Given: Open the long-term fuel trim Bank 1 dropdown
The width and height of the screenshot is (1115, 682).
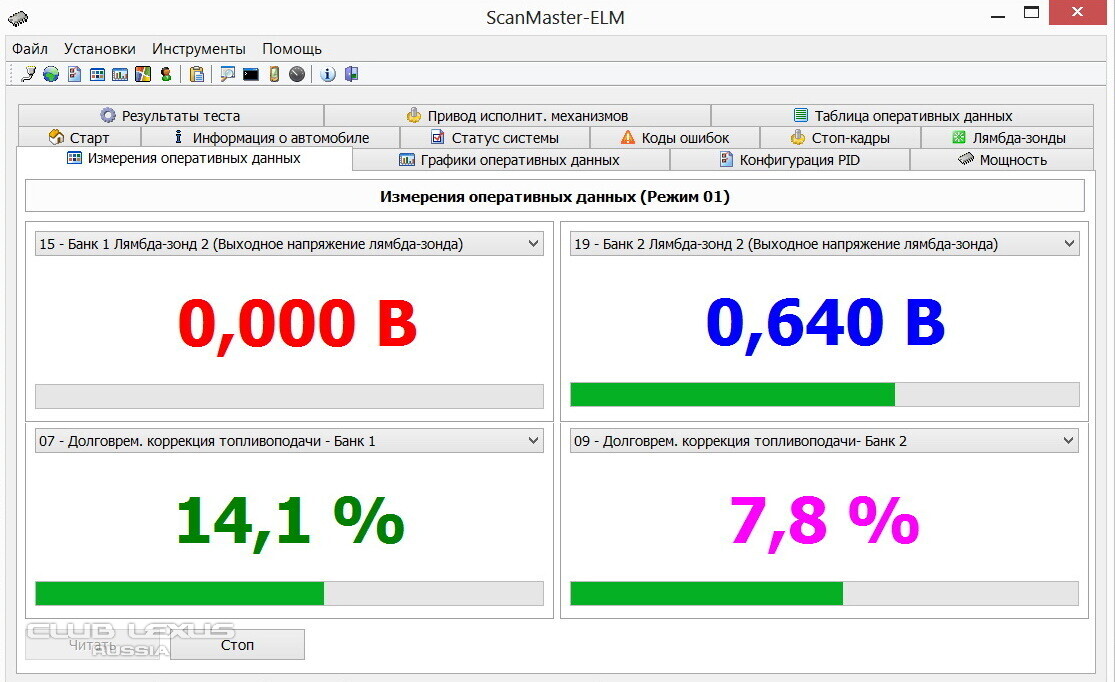Looking at the screenshot, I should tap(533, 441).
